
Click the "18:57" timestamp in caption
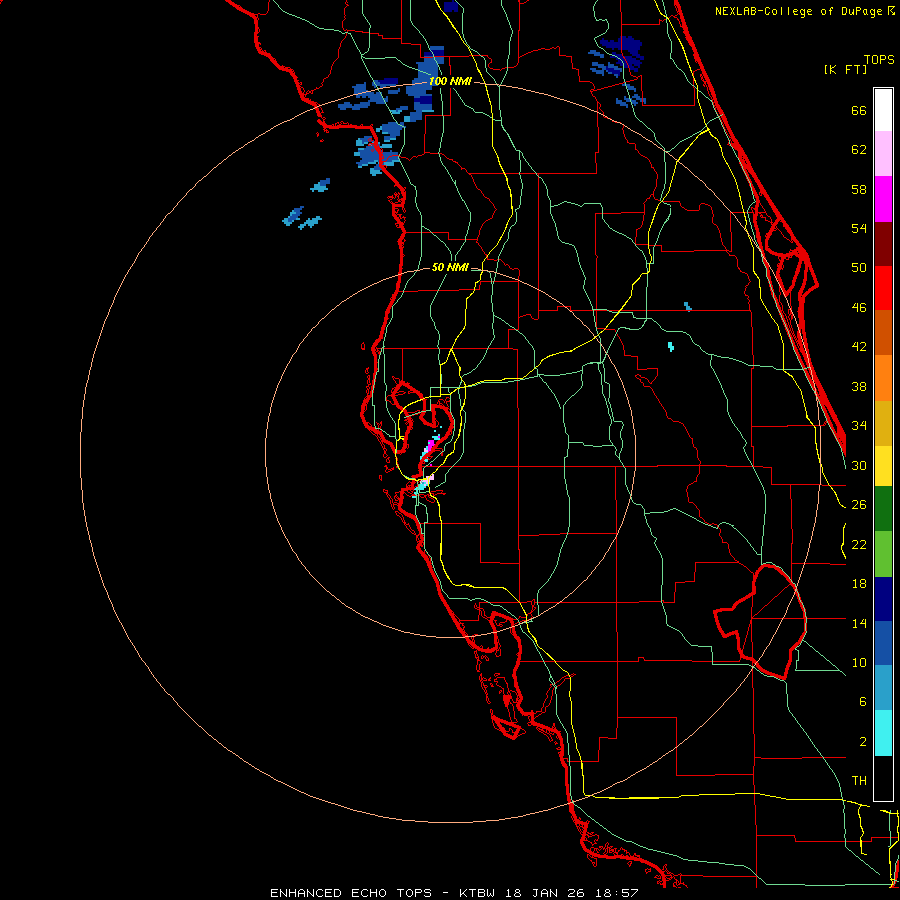[616, 893]
